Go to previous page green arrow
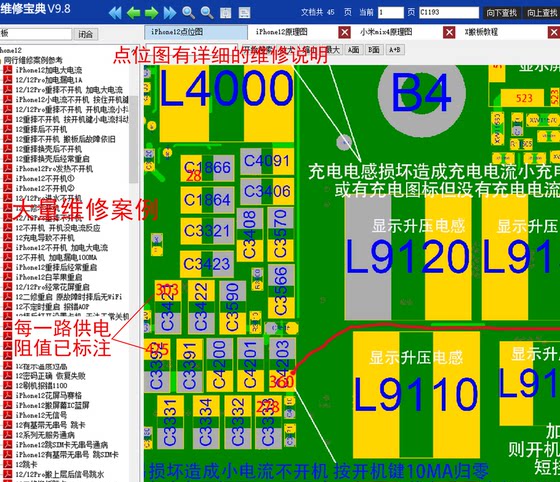Viewport: 560px width, 482px height. coord(133,13)
